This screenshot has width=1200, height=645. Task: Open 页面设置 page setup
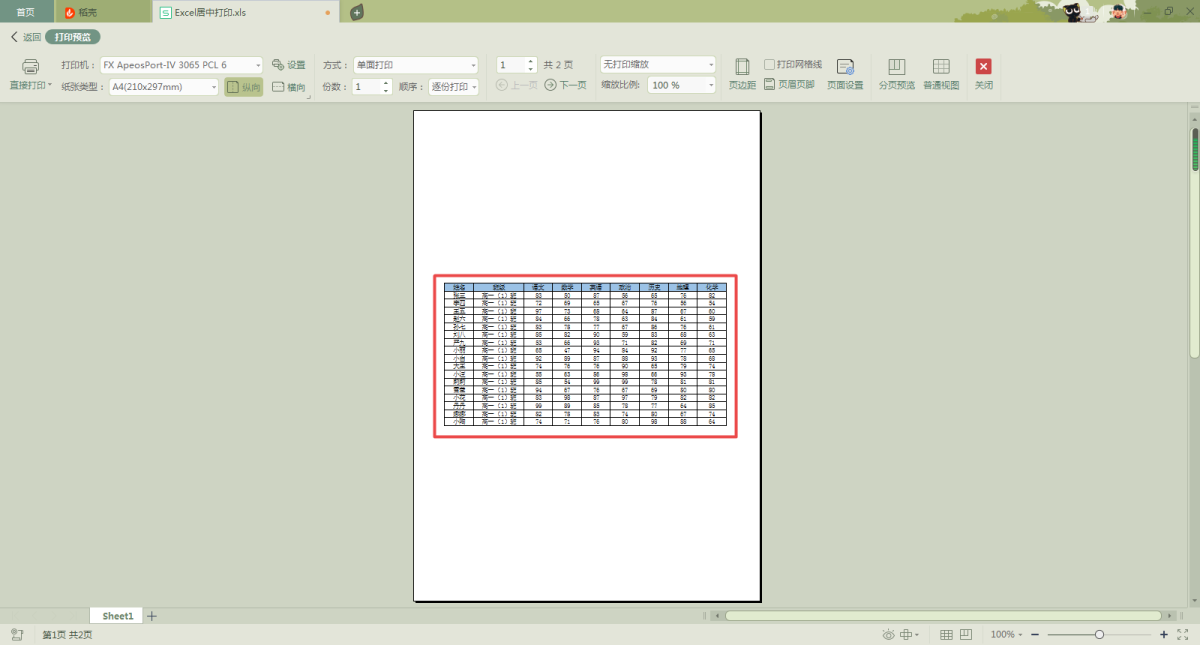tap(845, 68)
